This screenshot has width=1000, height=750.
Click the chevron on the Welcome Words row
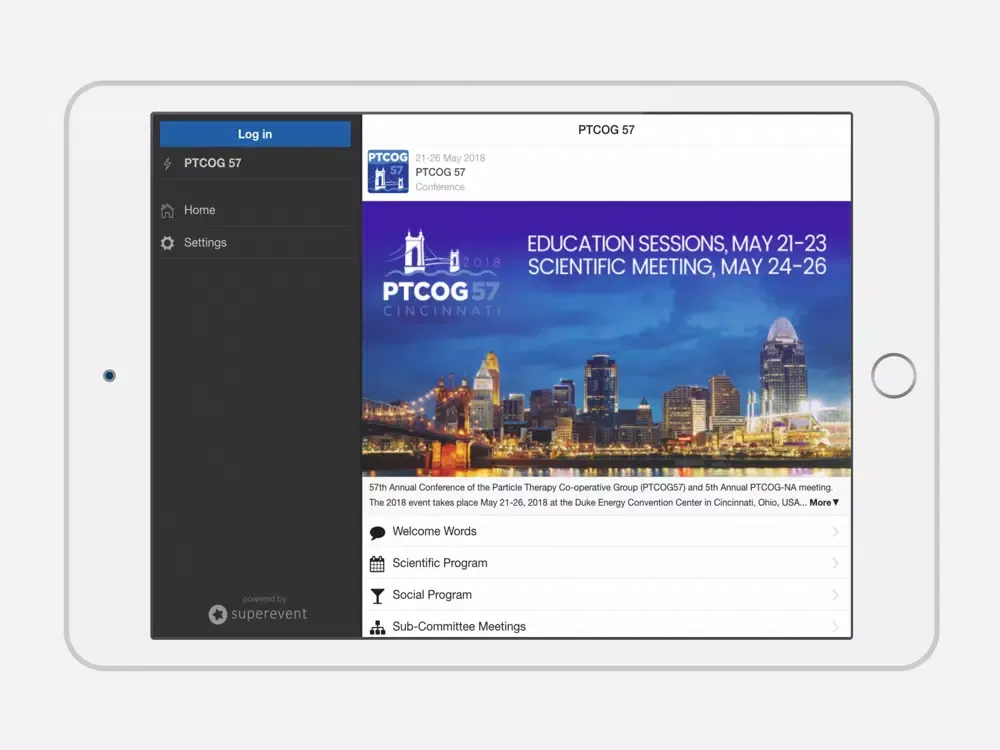[x=835, y=531]
